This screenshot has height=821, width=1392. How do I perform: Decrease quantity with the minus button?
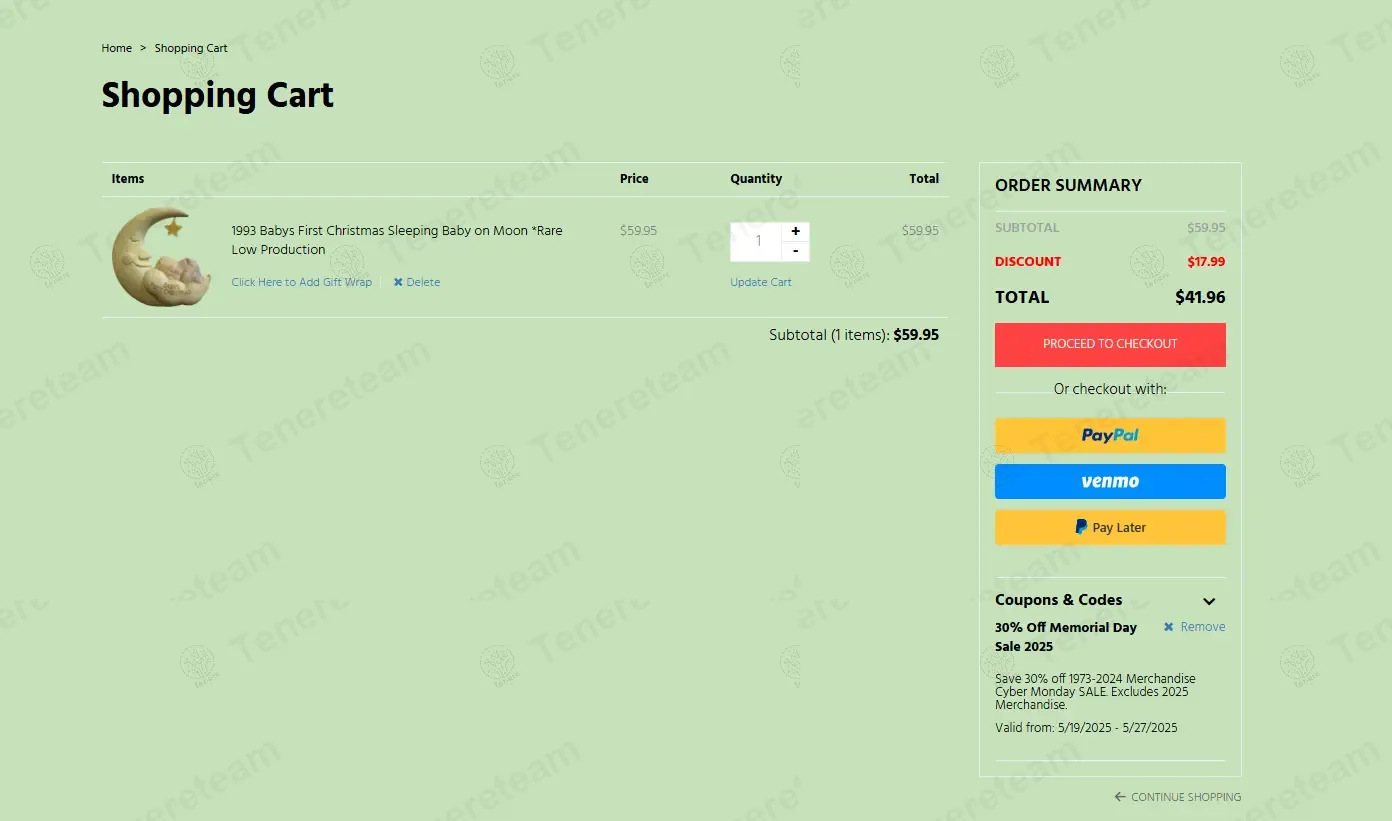(796, 251)
